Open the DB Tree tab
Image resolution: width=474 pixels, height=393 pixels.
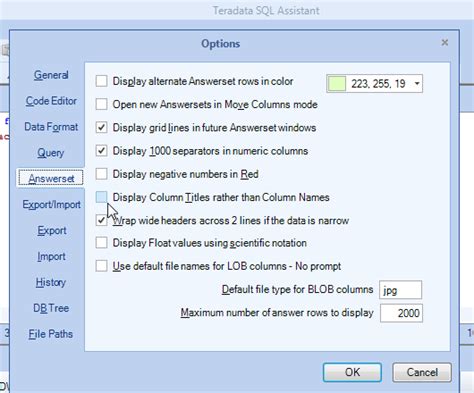pyautogui.click(x=51, y=308)
